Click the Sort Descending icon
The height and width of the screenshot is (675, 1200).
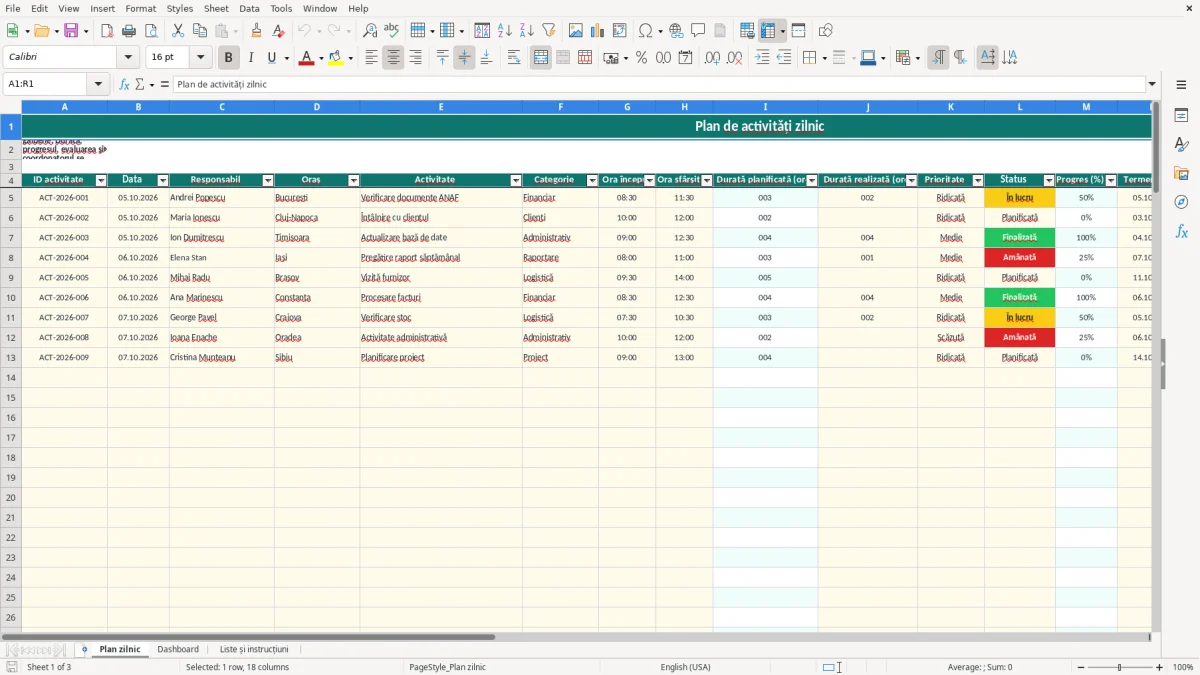(526, 31)
